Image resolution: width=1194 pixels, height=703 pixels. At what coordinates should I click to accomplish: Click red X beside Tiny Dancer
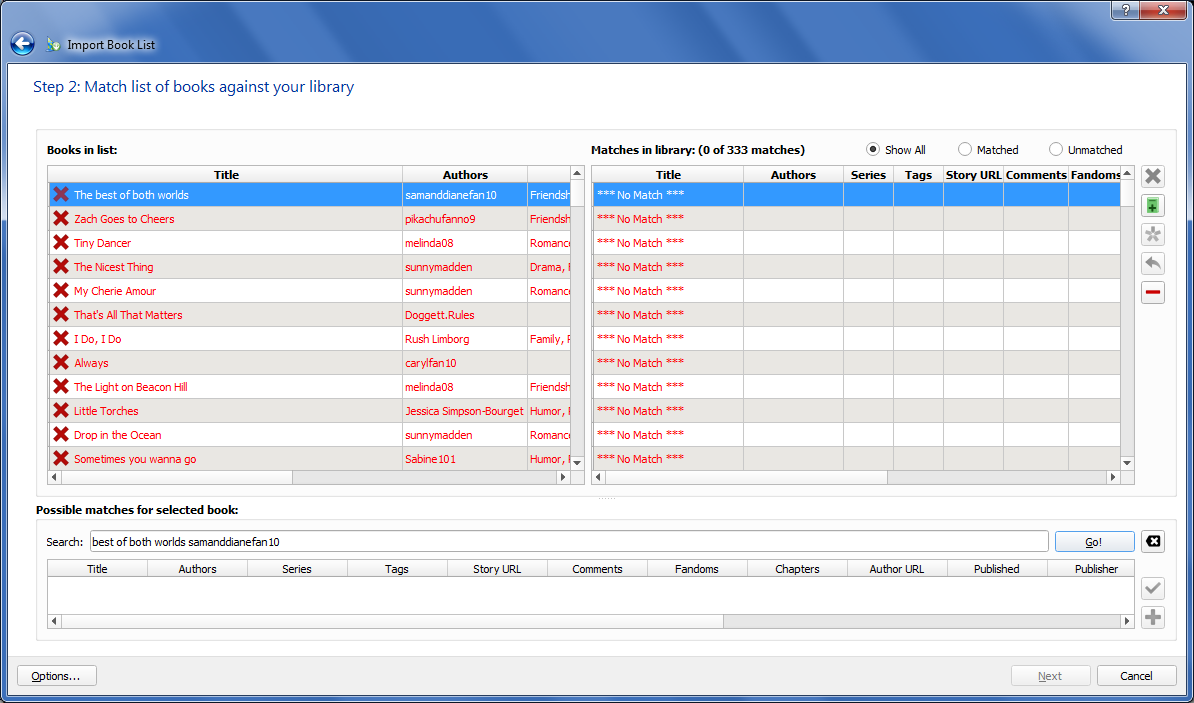point(61,243)
